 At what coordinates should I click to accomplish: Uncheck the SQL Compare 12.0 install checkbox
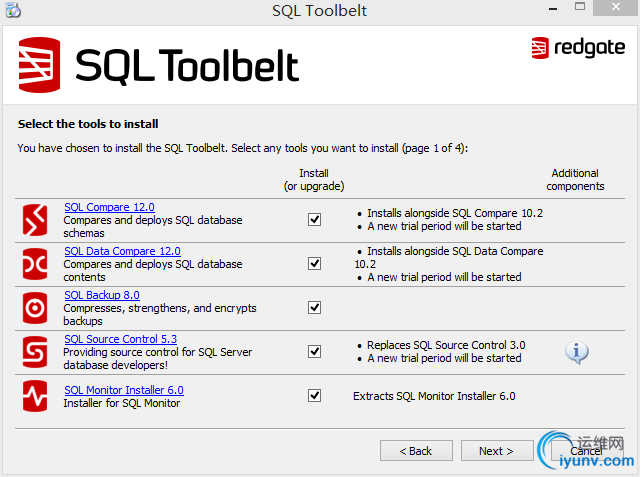(x=314, y=220)
